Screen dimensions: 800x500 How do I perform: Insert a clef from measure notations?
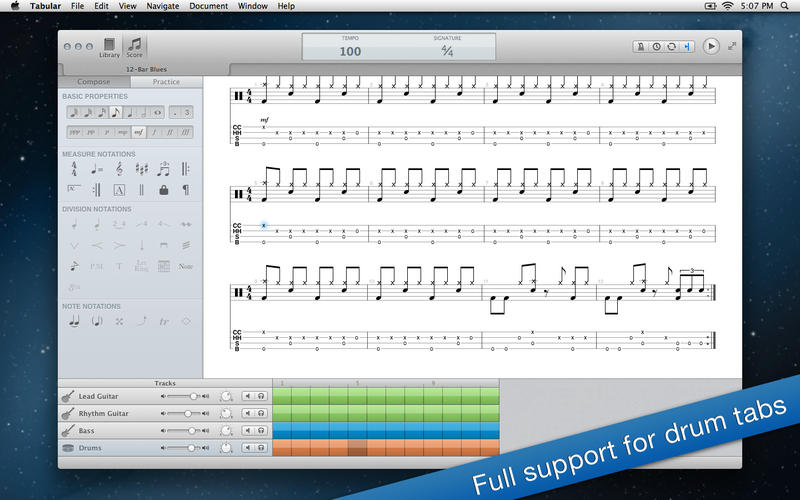[x=119, y=169]
